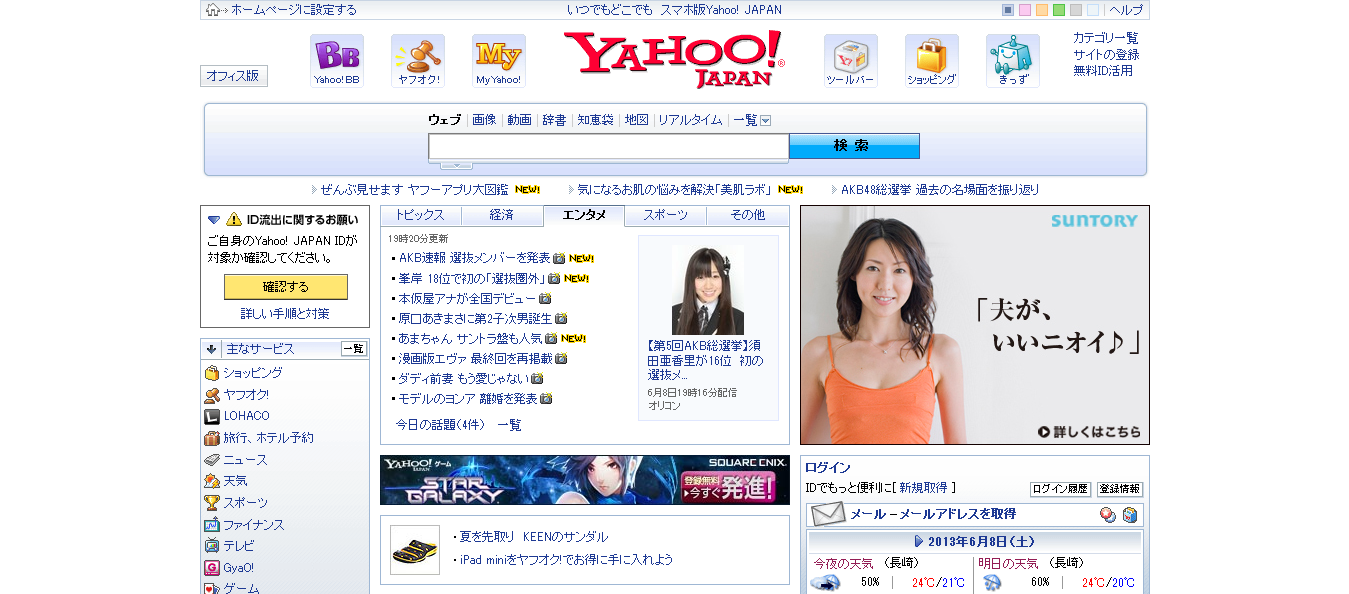The height and width of the screenshot is (594, 1349).
Task: Open ホームページに設定する link
Action: [x=294, y=10]
